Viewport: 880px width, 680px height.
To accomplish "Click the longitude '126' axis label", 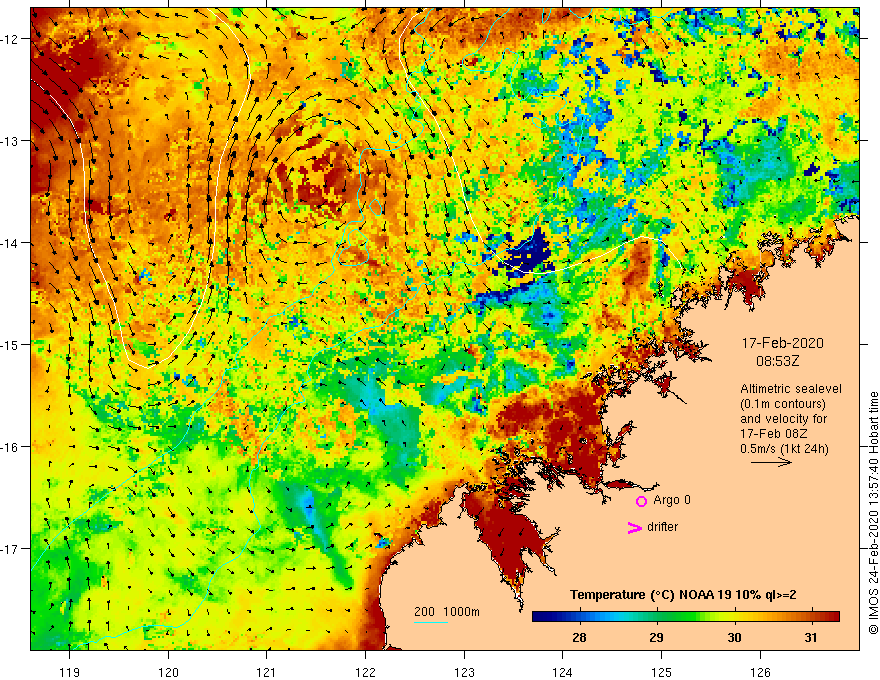I will point(760,672).
